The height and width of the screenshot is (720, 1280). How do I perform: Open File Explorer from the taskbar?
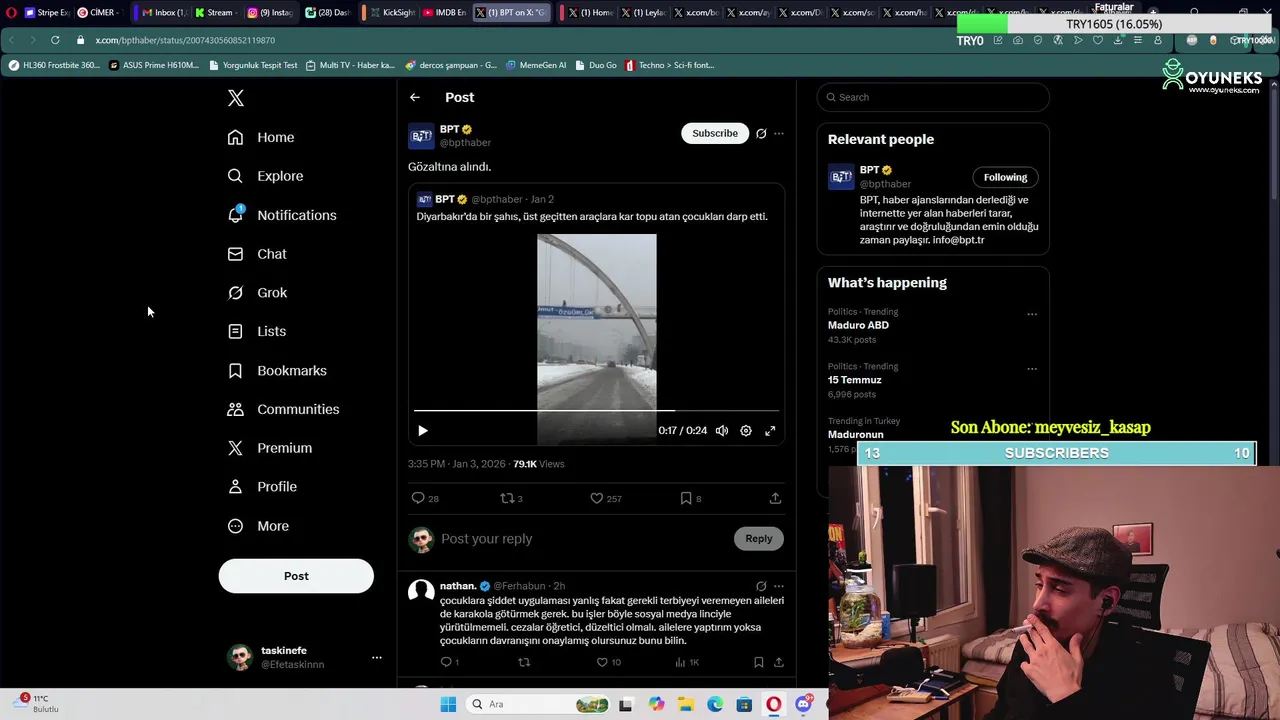click(x=685, y=704)
